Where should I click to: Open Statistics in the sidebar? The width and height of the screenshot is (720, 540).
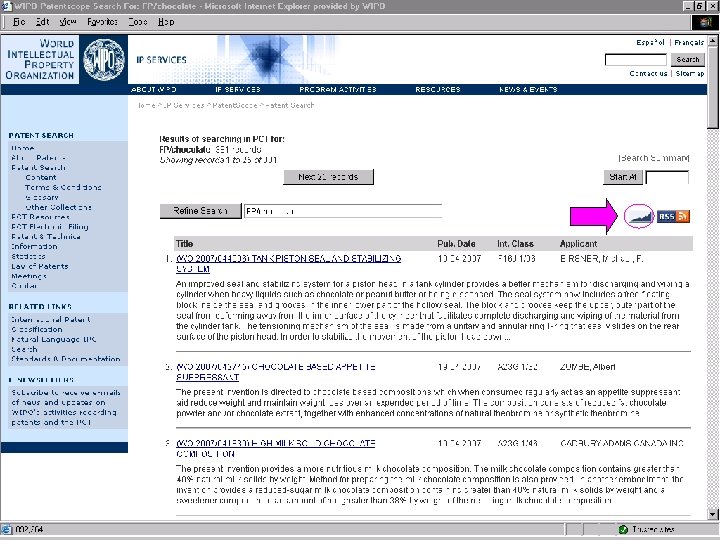click(x=28, y=256)
